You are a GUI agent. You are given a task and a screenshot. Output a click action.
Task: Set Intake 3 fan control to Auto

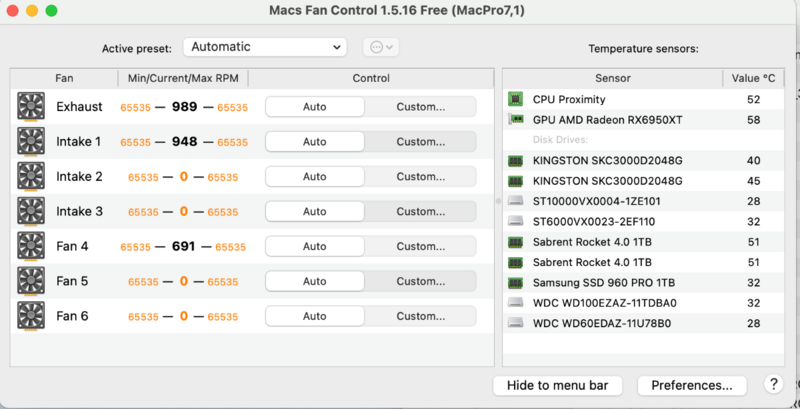coord(314,211)
